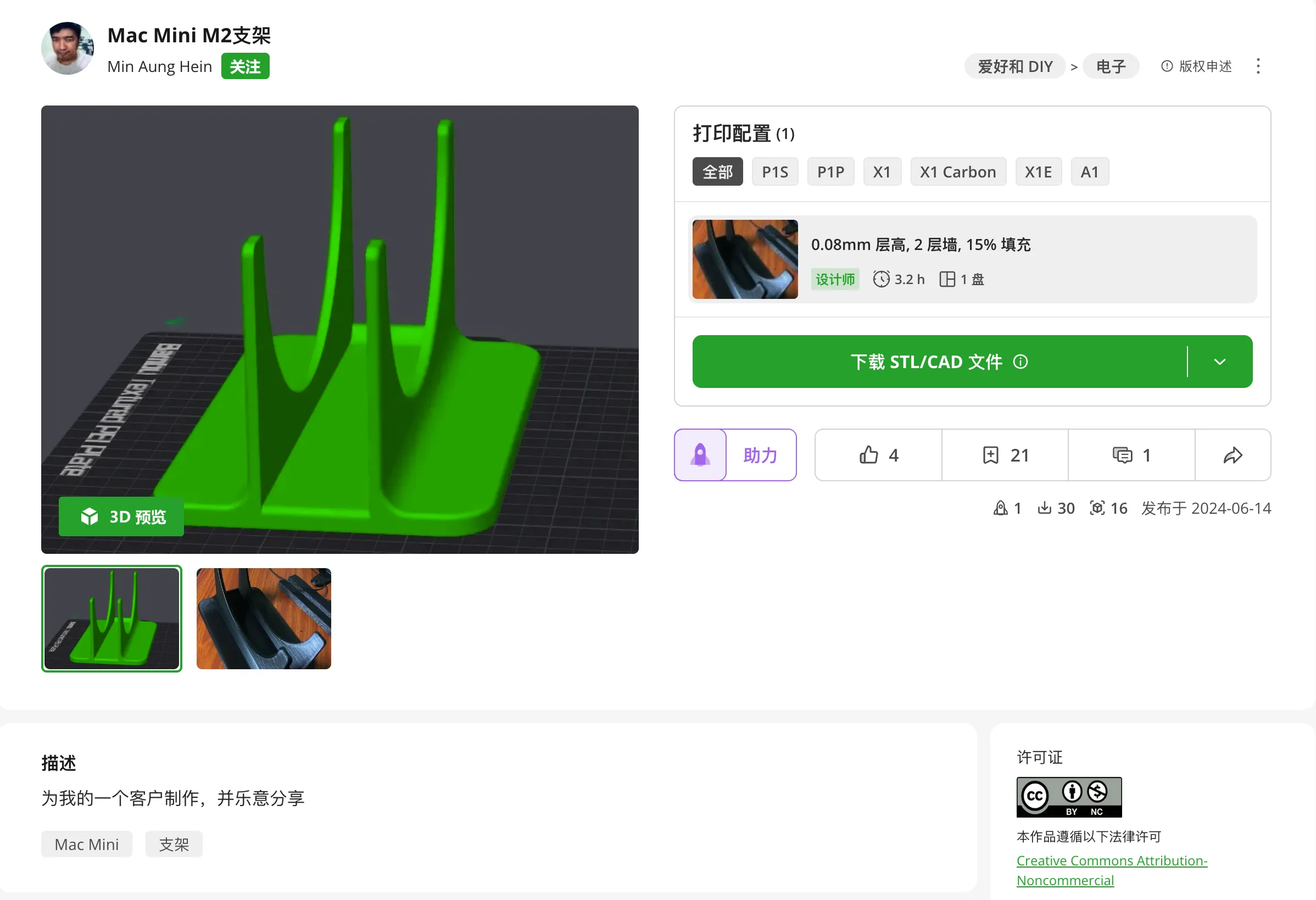Viewport: 1316px width, 900px height.
Task: Open the 爱好和 DIY category breadcrumb
Action: [x=1015, y=66]
